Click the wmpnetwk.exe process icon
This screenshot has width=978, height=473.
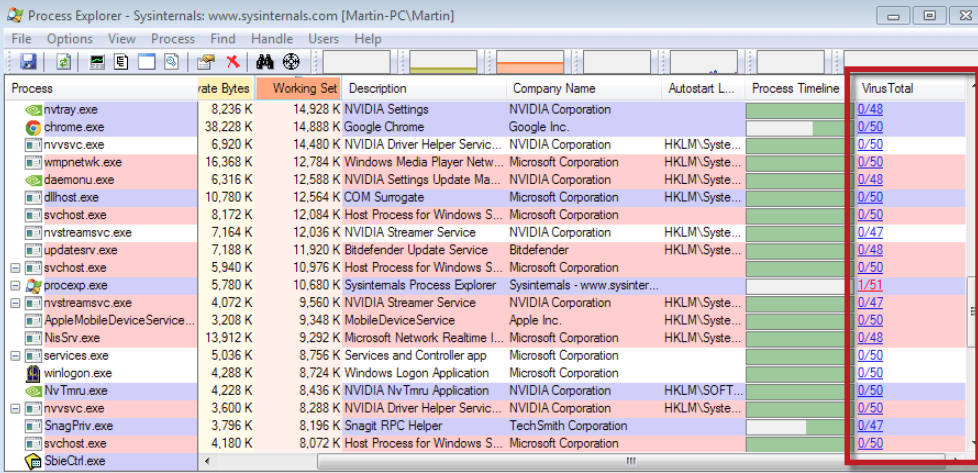coord(33,162)
